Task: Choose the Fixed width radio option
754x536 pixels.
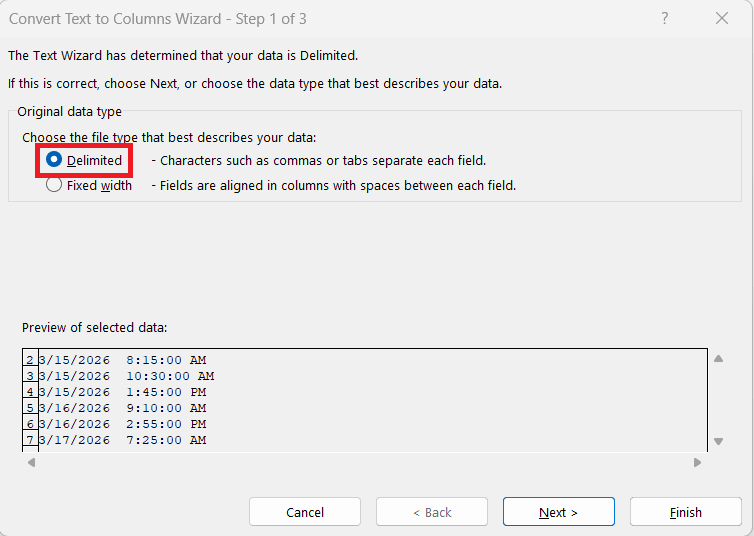Action: 54,185
